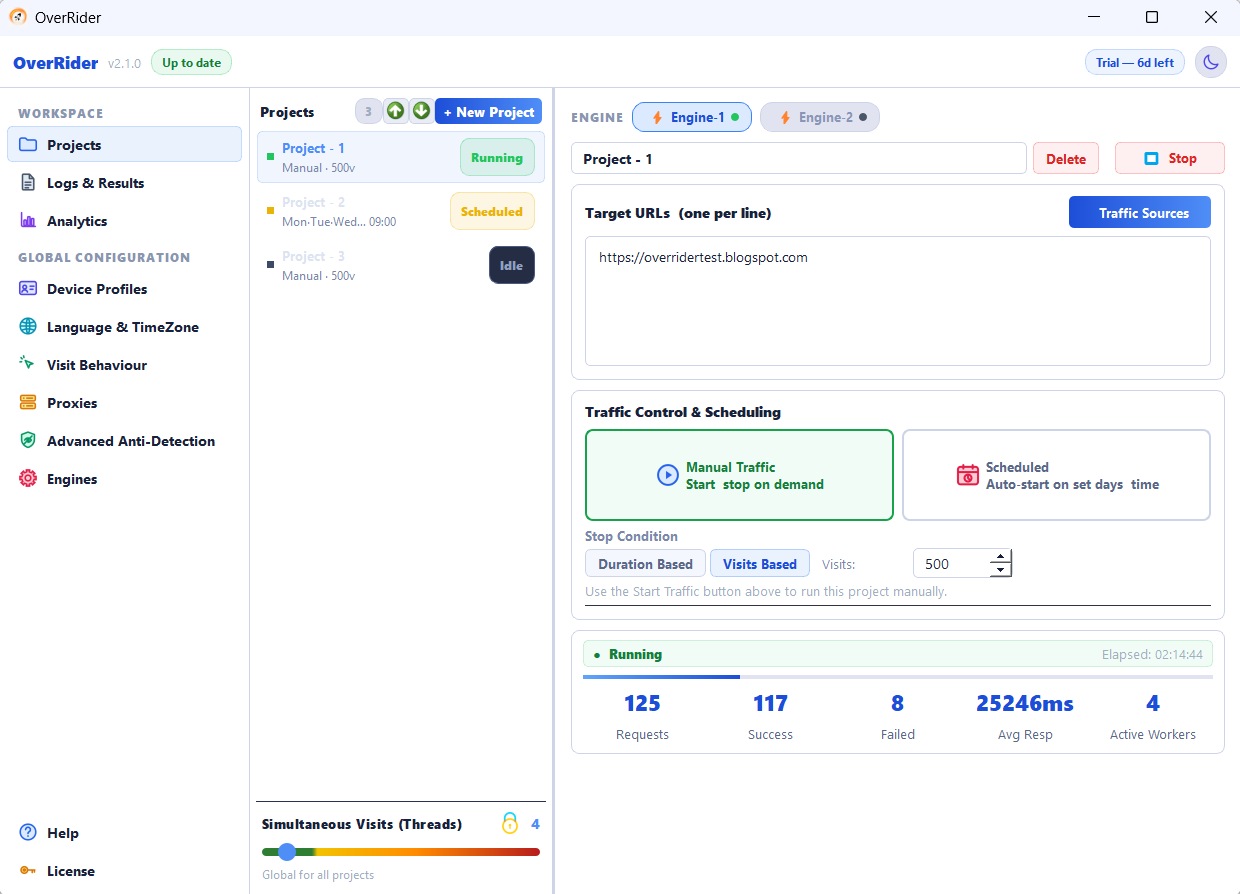
Task: Click the Help question mark icon
Action: 28,833
